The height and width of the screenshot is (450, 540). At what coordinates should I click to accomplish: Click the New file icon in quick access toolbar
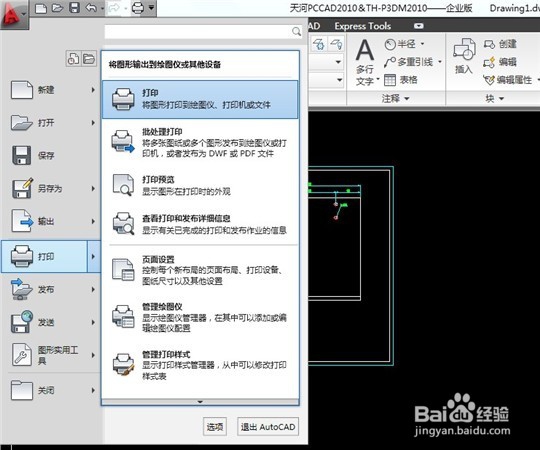tap(41, 8)
